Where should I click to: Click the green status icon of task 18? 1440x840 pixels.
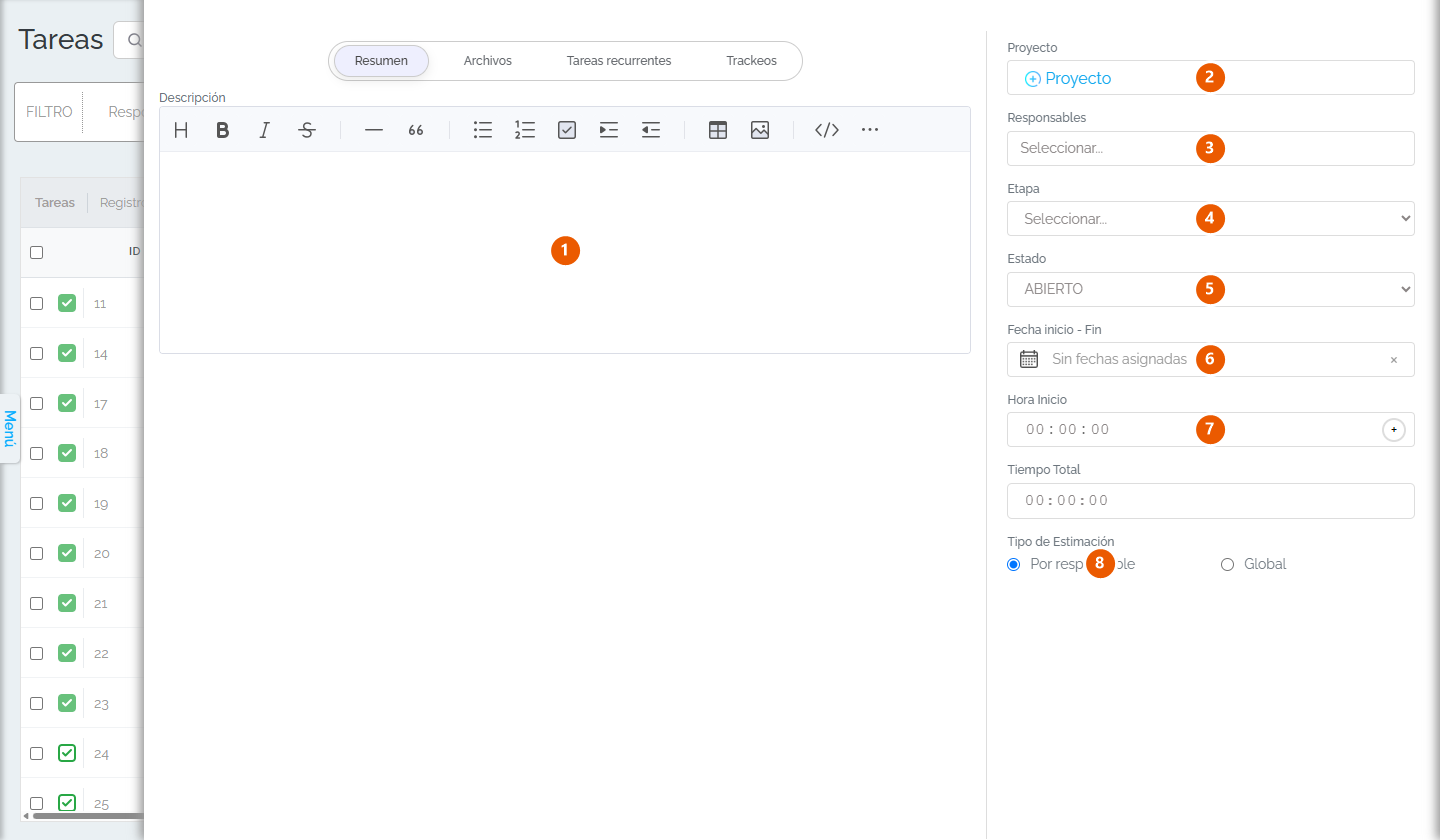(x=67, y=453)
